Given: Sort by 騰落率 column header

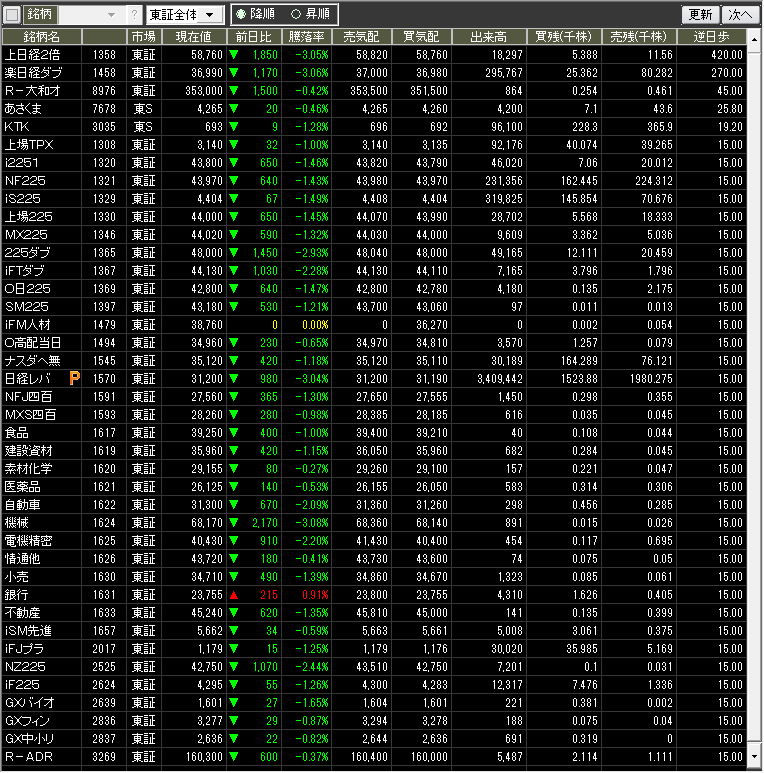Looking at the screenshot, I should click(x=307, y=36).
